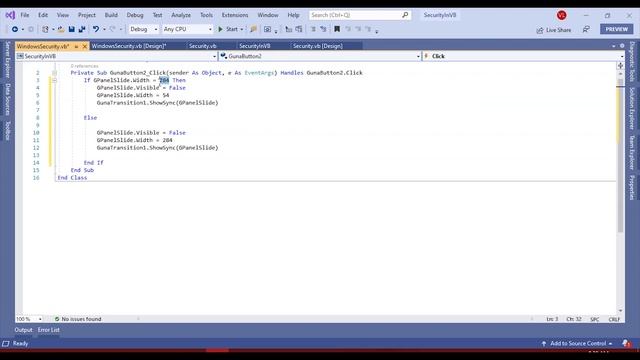Open the Send Feedback icon
The height and width of the screenshot is (360, 640).
(586, 29)
